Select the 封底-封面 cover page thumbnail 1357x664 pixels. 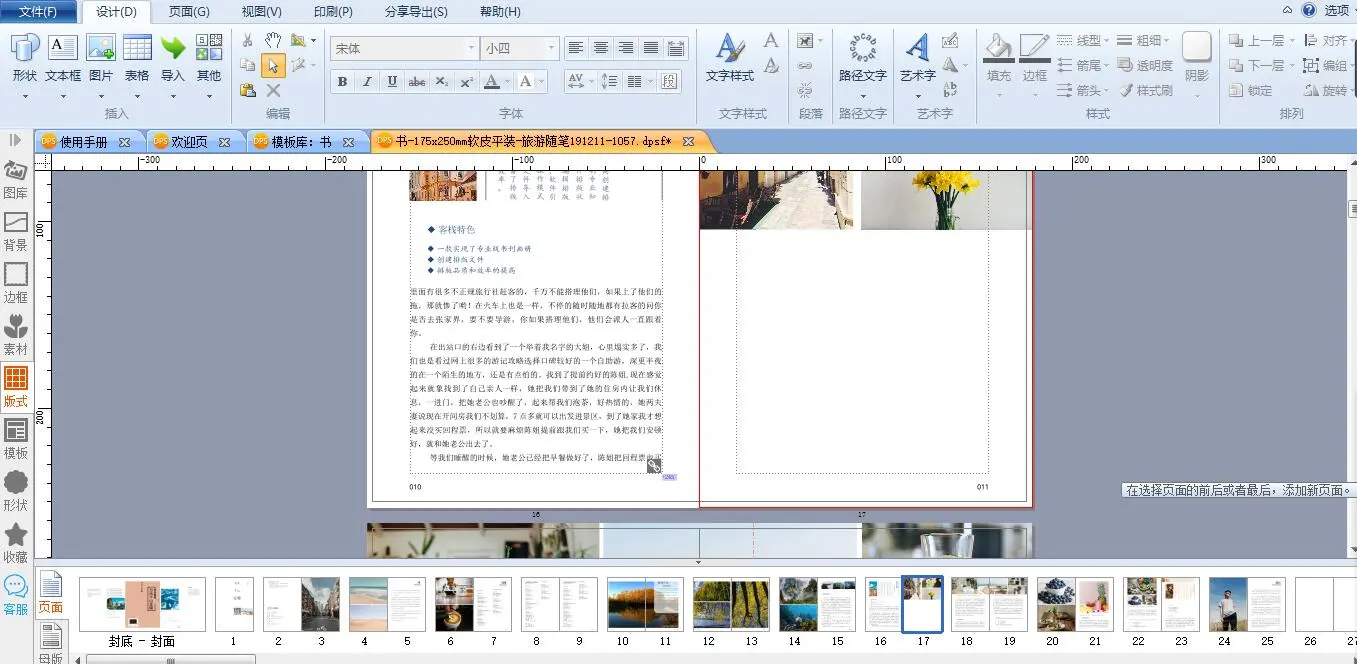(x=142, y=604)
